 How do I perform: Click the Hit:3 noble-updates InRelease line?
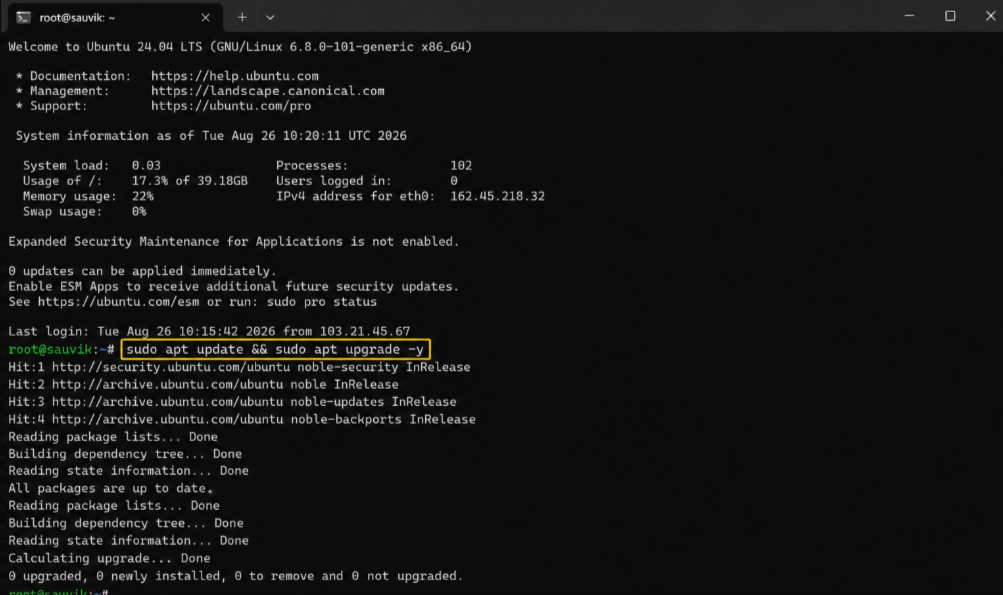point(232,402)
